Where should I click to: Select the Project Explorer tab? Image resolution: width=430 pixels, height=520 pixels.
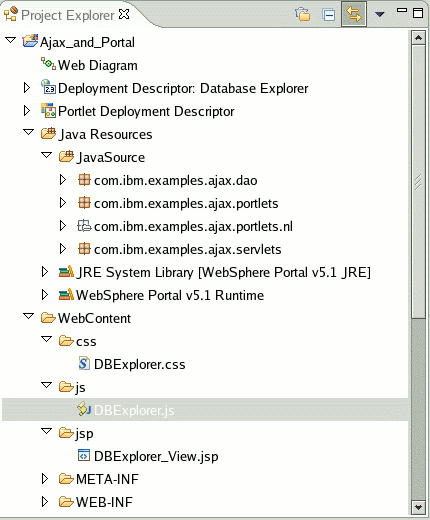(x=67, y=15)
